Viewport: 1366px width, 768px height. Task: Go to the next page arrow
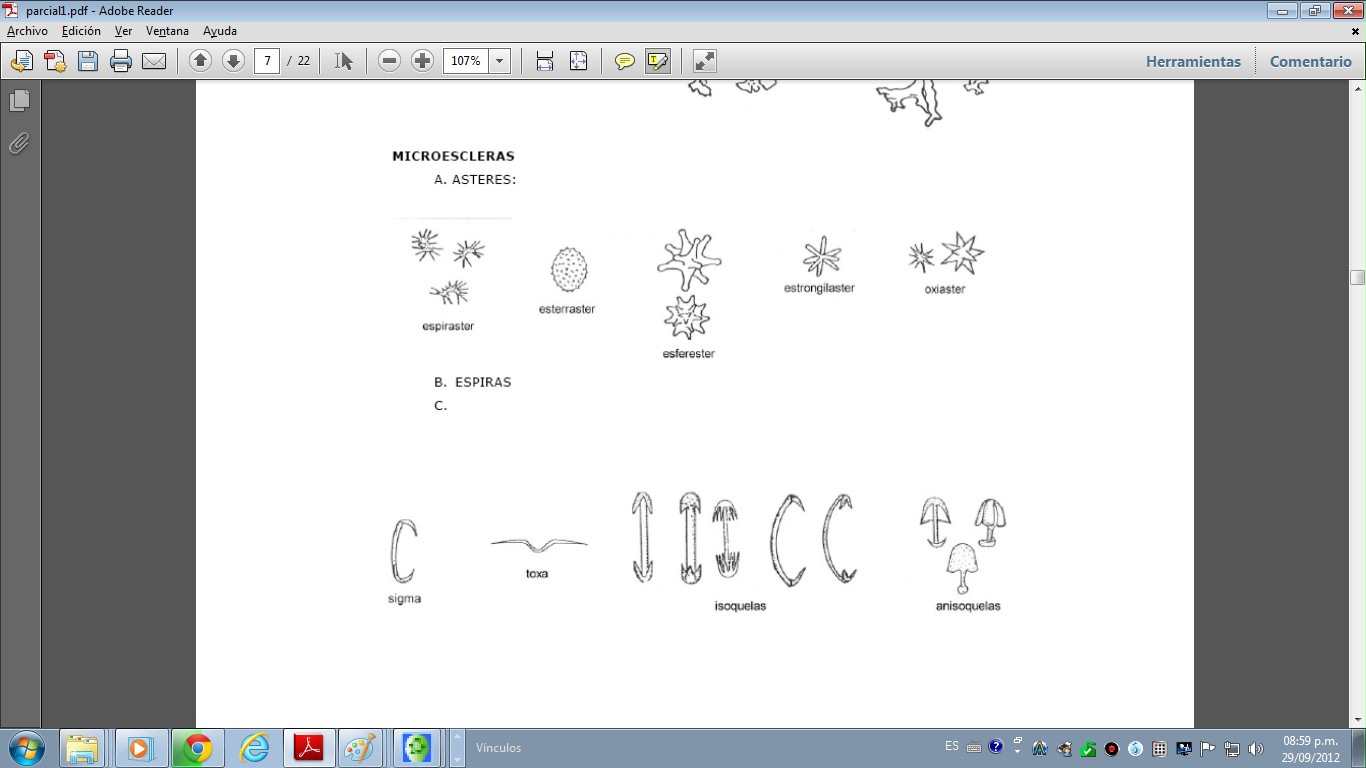point(233,61)
